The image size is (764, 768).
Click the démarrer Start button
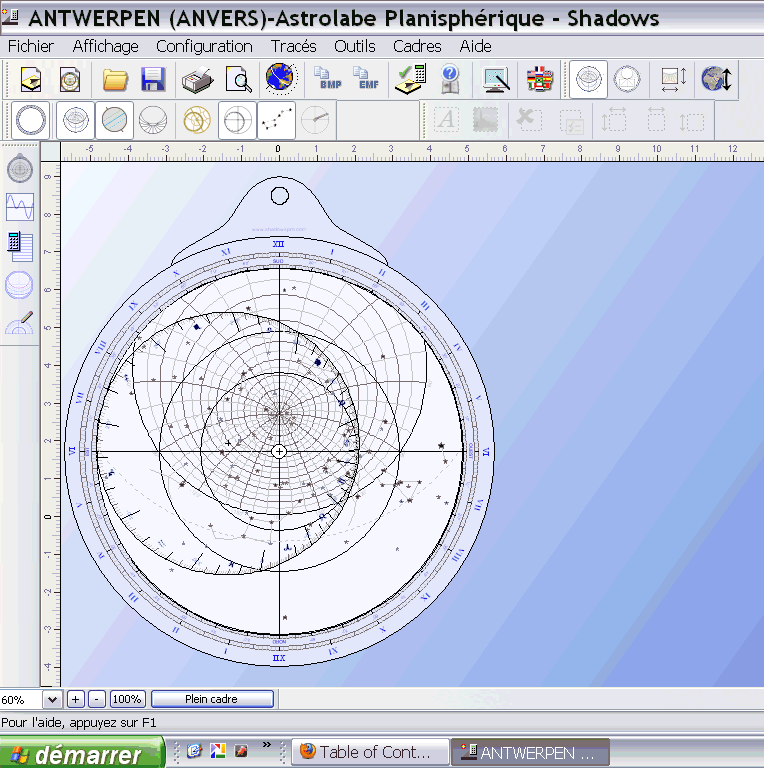(x=82, y=753)
